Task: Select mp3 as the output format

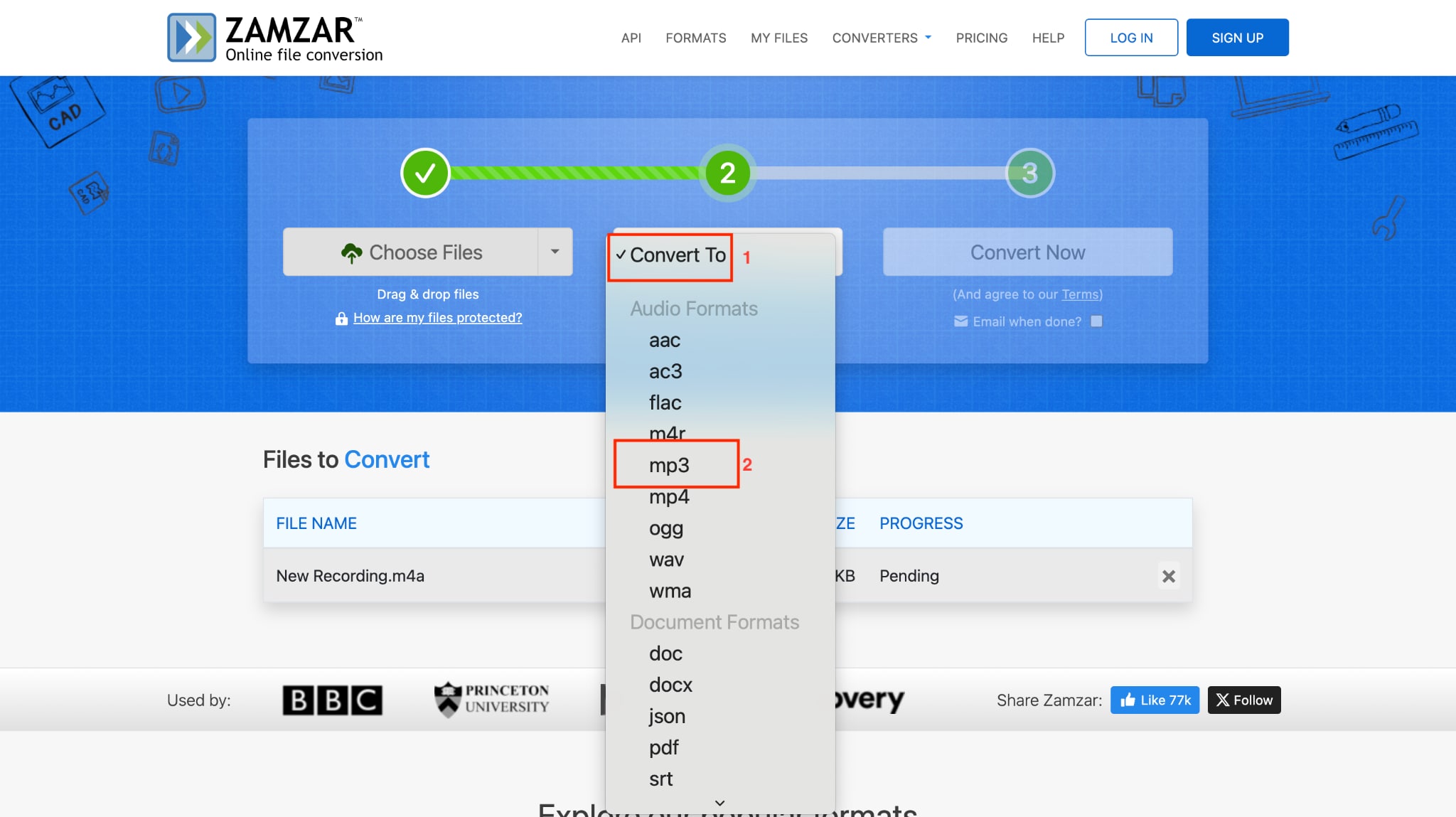Action: (x=668, y=465)
